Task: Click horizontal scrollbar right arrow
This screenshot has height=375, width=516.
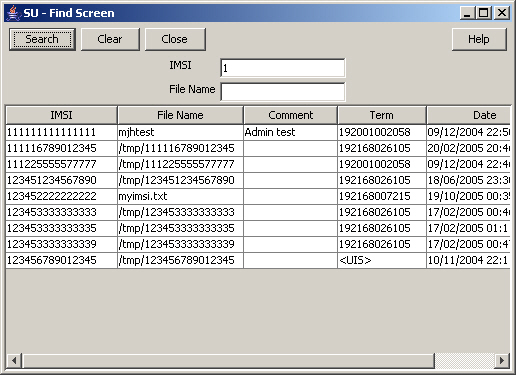Action: (x=502, y=360)
